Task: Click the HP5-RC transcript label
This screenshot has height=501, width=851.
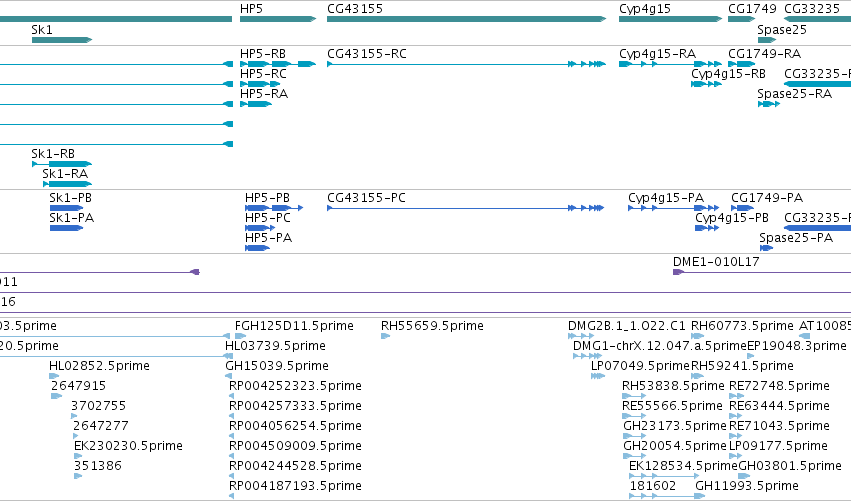Action: (263, 74)
